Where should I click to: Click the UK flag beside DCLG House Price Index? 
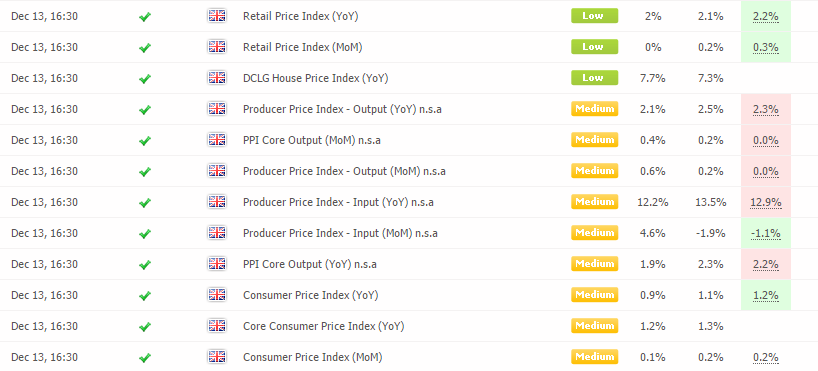click(216, 78)
